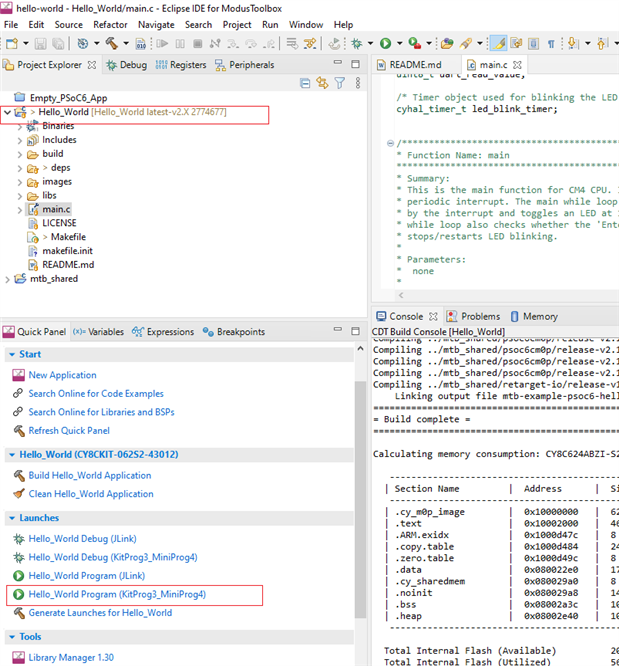Screen dimensions: 619x666
Task: Open the Project Explorer view menu dots
Action: [358, 83]
